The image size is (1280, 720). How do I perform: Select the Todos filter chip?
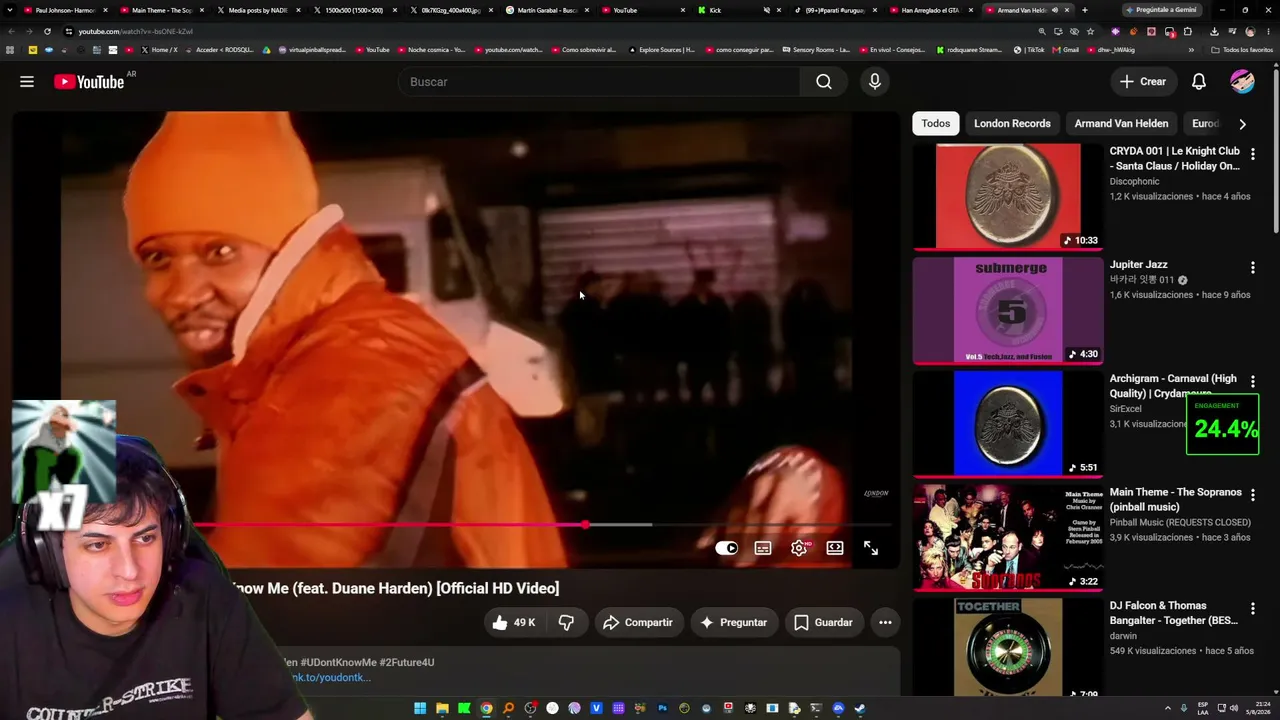click(936, 123)
